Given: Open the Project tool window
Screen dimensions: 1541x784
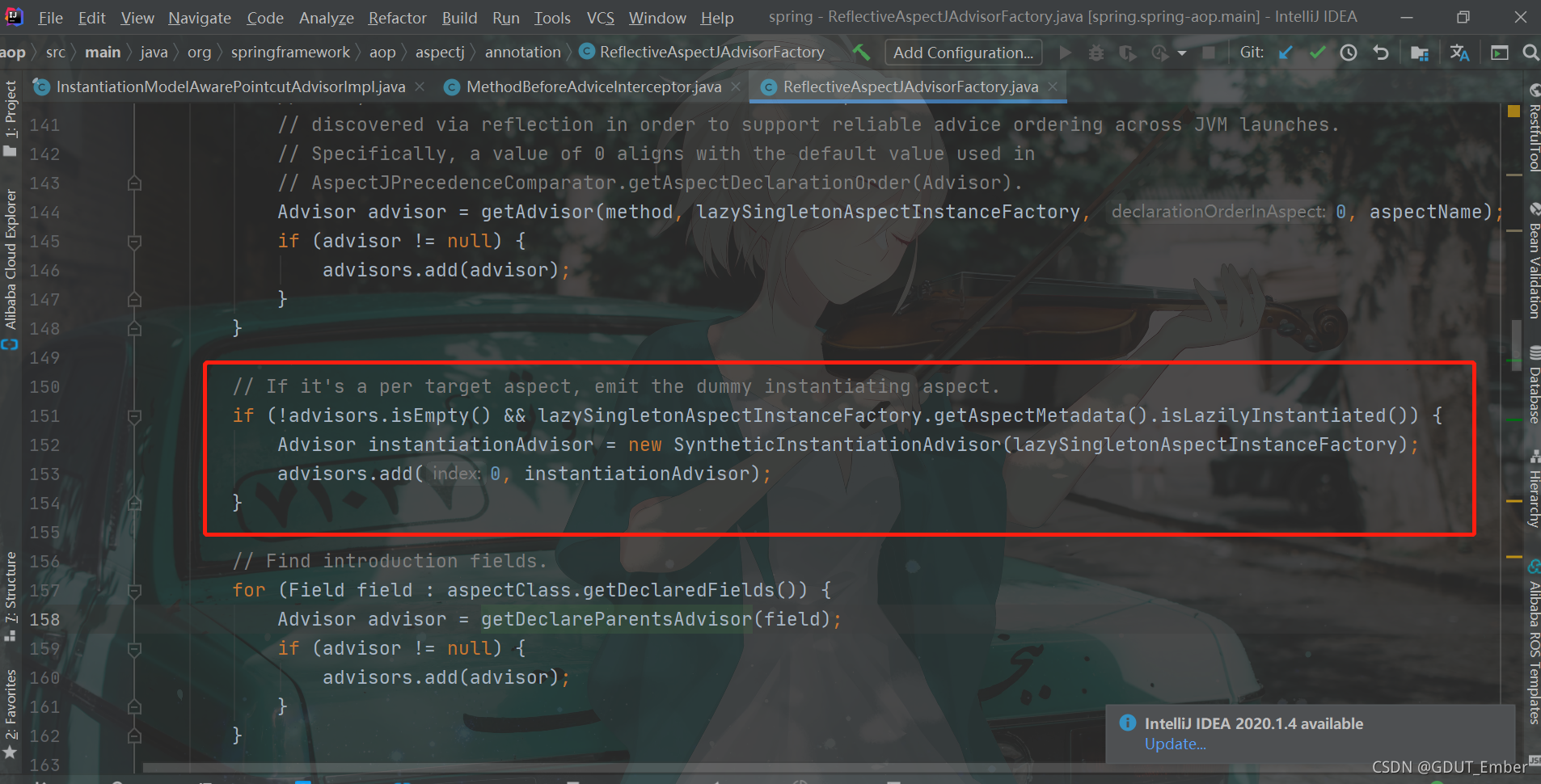Looking at the screenshot, I should [x=10, y=117].
